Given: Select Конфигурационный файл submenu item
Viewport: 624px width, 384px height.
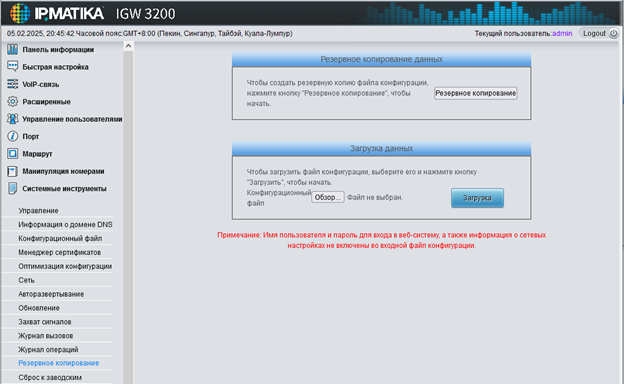Looking at the screenshot, I should [60, 238].
